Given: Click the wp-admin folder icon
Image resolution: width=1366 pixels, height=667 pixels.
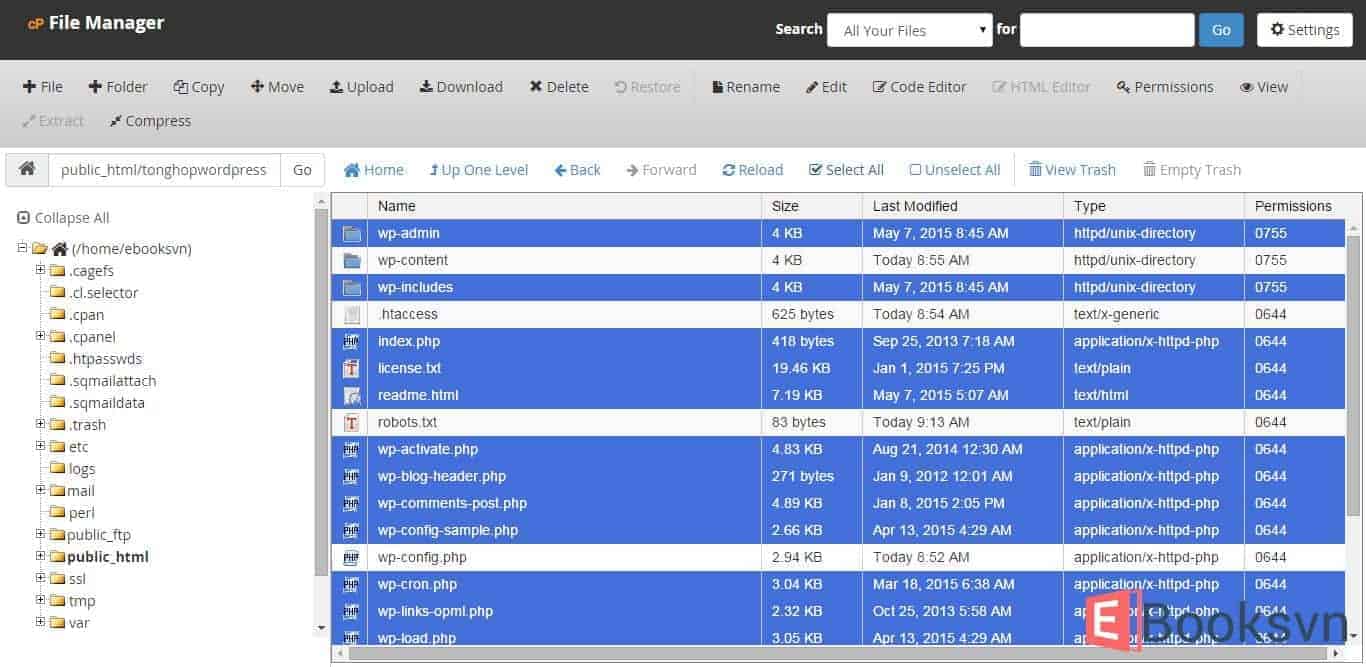Looking at the screenshot, I should [351, 233].
